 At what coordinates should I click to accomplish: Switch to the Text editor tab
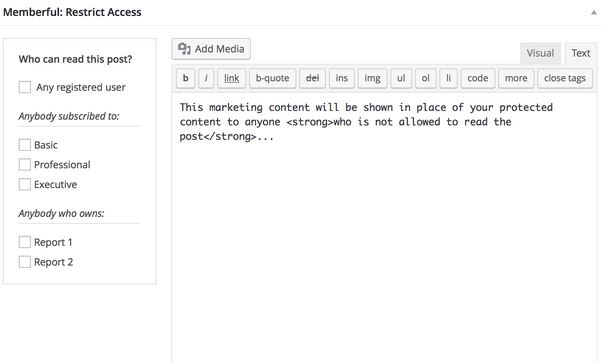[x=581, y=53]
